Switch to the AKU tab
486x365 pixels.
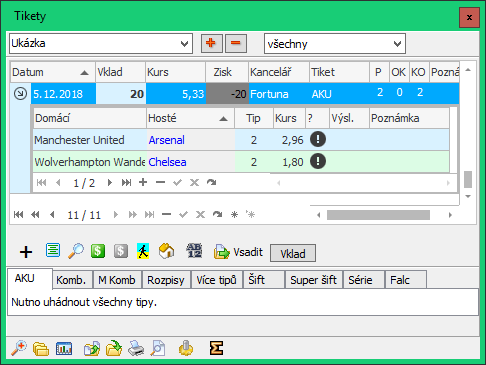pos(30,279)
